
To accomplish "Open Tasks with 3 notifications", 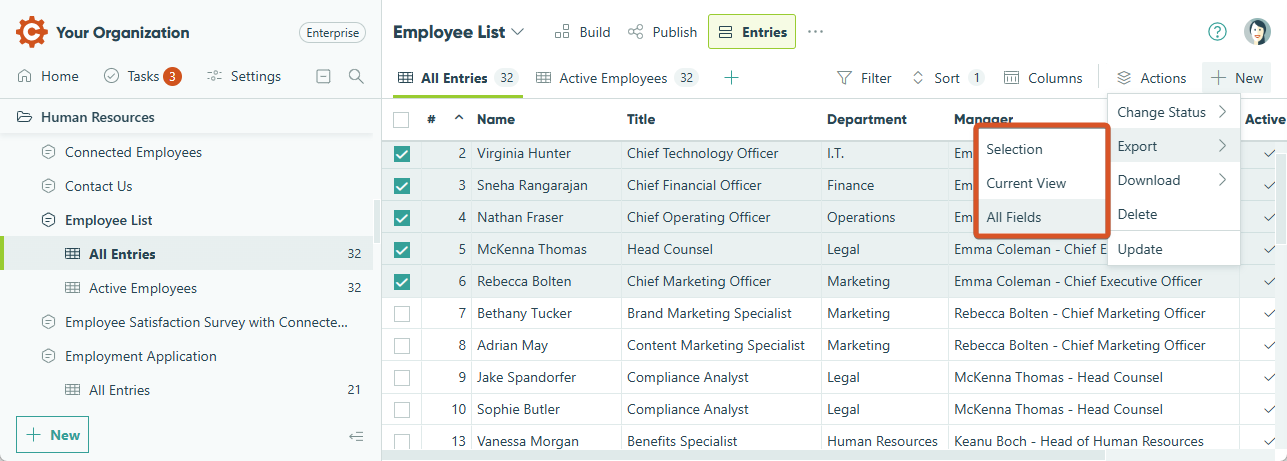I will pyautogui.click(x=142, y=76).
